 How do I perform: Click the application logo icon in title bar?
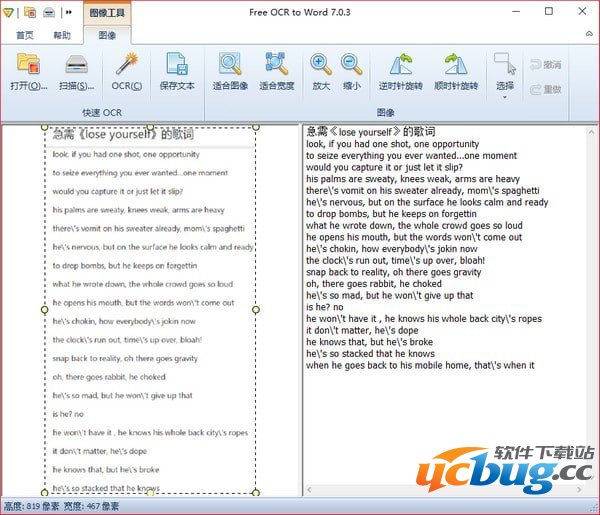(8, 13)
